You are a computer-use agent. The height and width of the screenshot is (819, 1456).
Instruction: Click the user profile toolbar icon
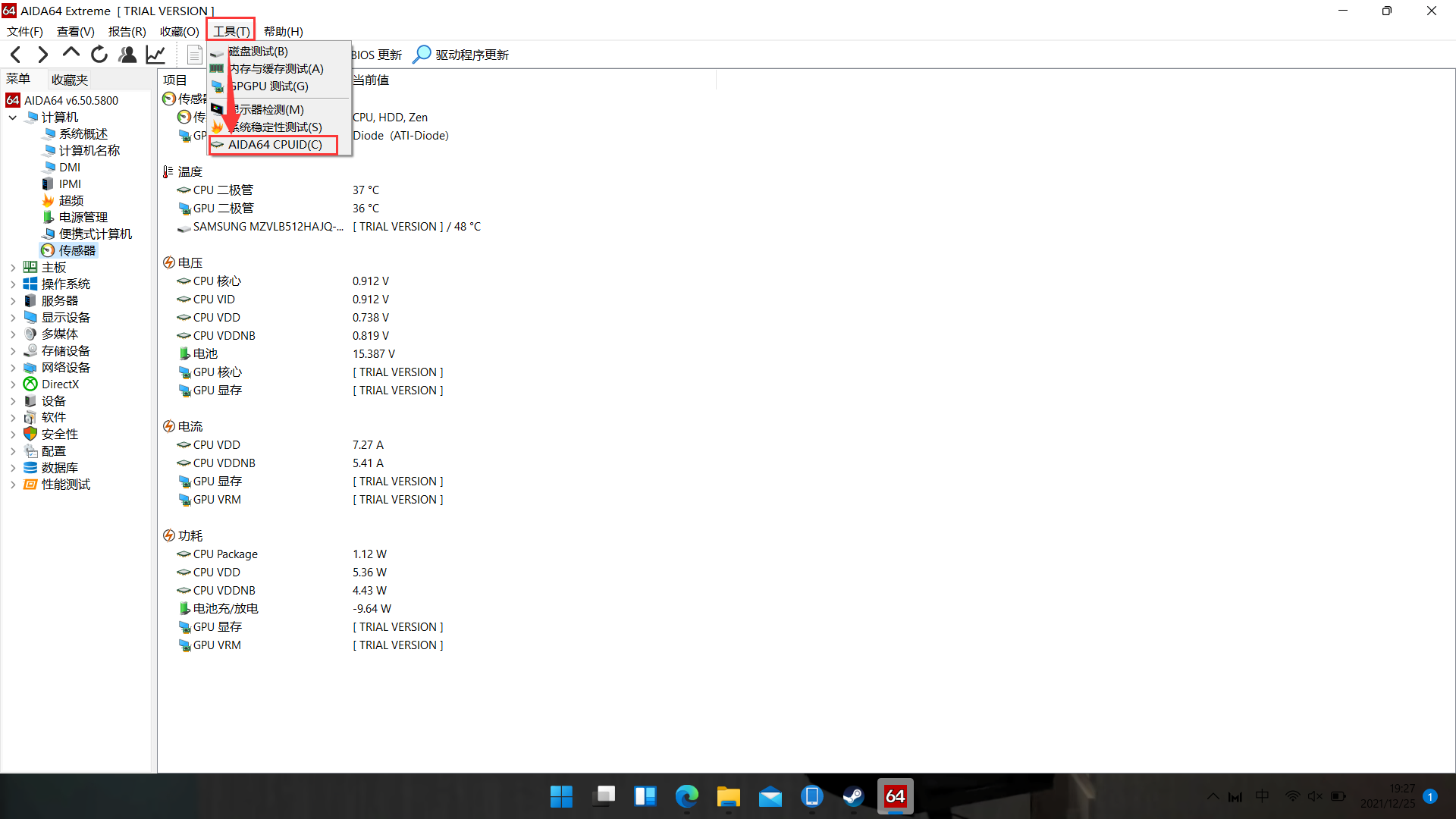point(127,55)
